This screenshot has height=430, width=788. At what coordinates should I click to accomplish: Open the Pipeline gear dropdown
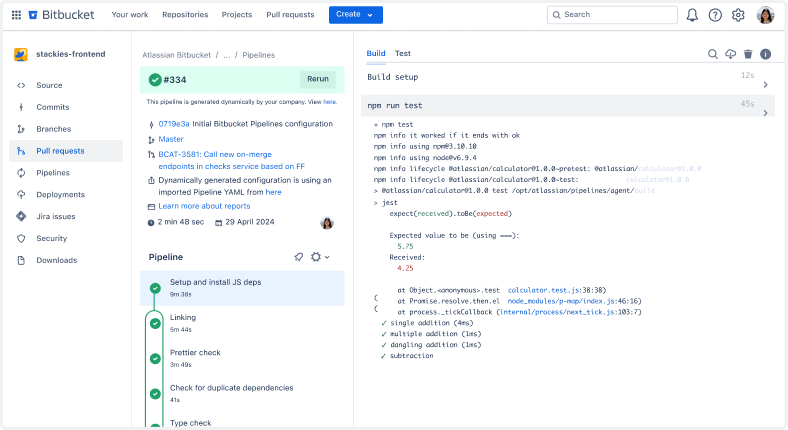point(320,257)
